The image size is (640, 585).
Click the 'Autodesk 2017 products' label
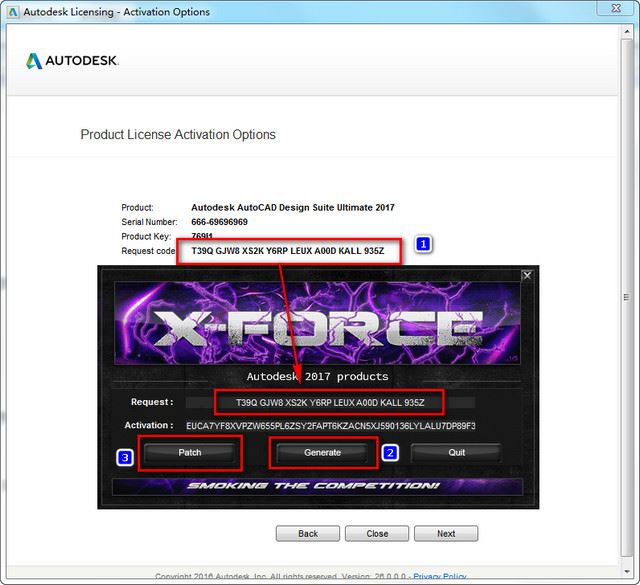tap(317, 376)
